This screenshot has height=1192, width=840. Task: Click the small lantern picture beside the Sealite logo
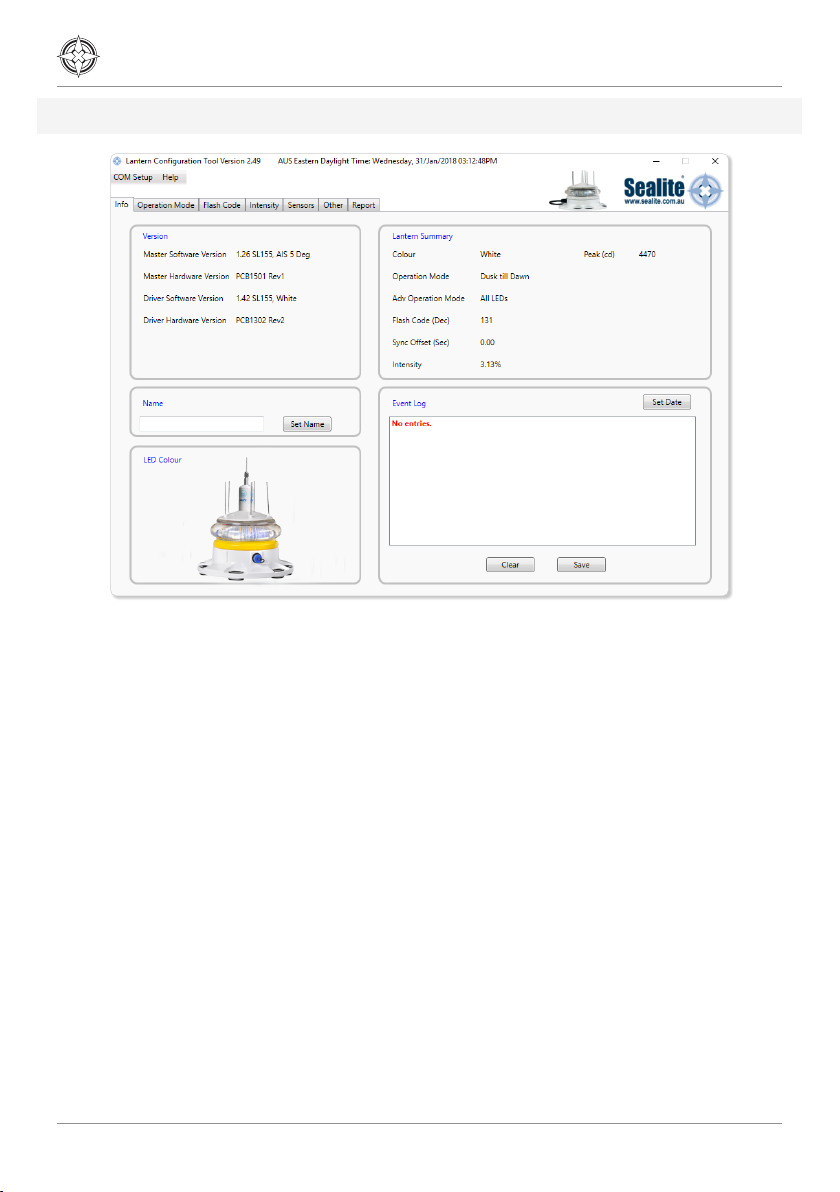pyautogui.click(x=578, y=189)
